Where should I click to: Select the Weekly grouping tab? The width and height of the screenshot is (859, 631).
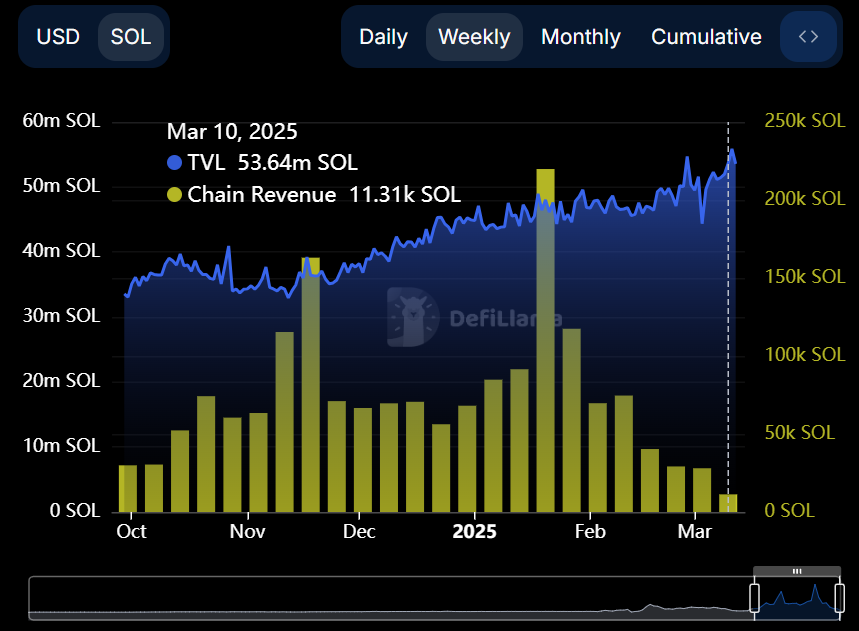(x=474, y=37)
